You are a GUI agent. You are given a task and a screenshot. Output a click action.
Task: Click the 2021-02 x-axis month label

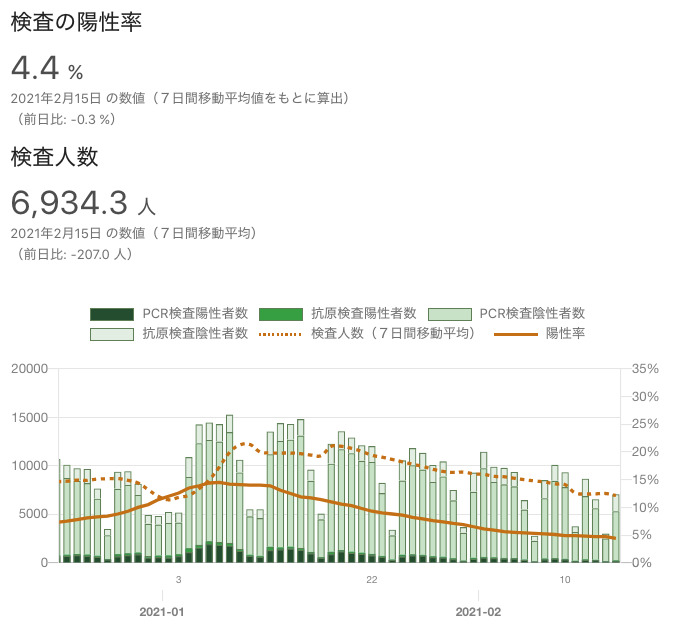[x=478, y=610]
